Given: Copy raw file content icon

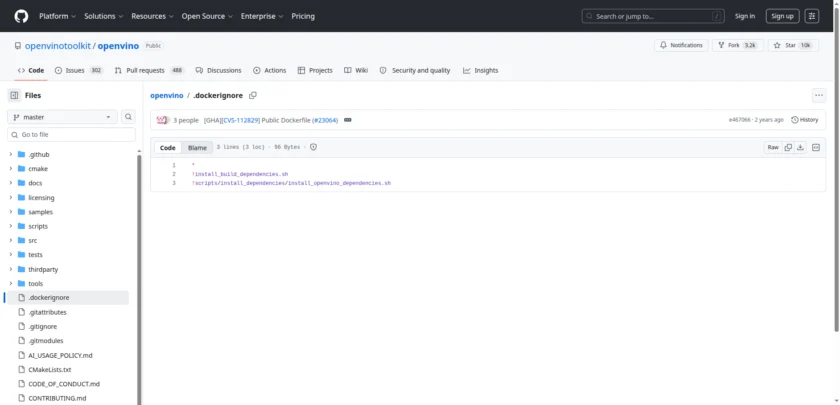Looking at the screenshot, I should (x=788, y=147).
